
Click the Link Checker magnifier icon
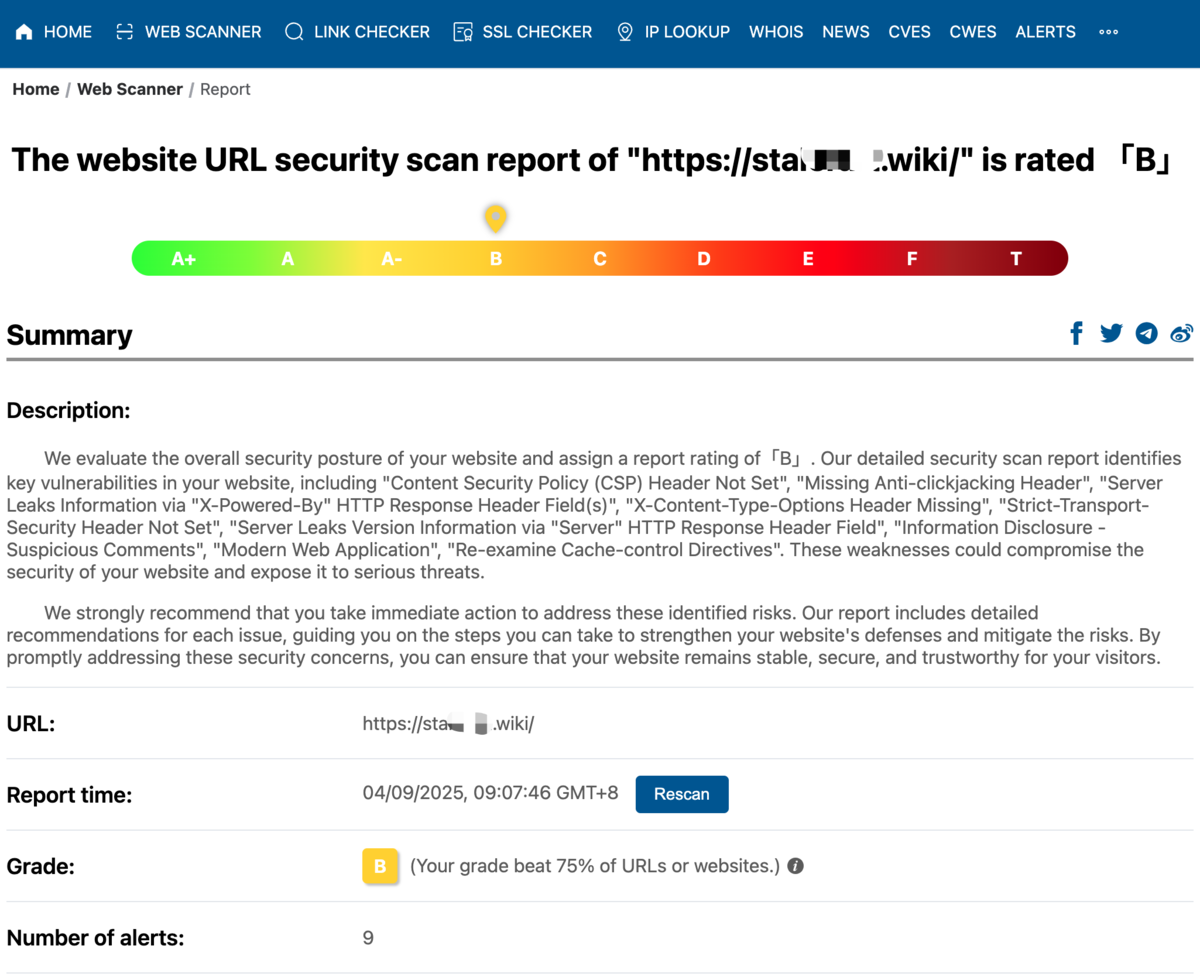pos(294,31)
